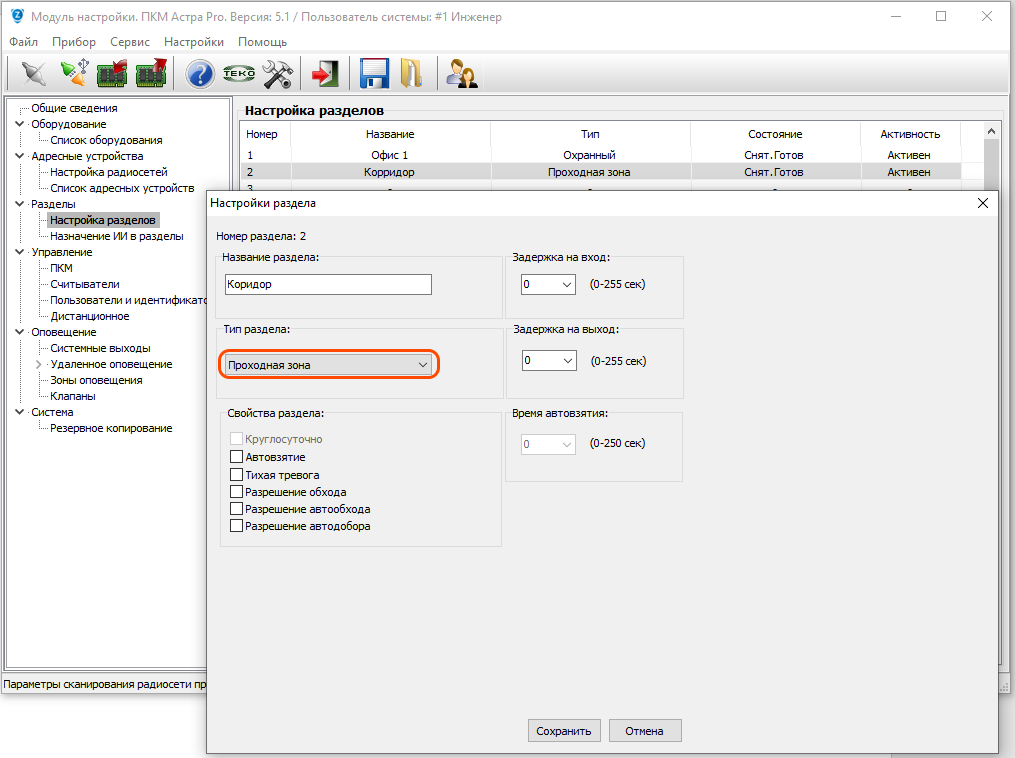
Task: Select Считыватели in the tree
Action: pos(85,284)
